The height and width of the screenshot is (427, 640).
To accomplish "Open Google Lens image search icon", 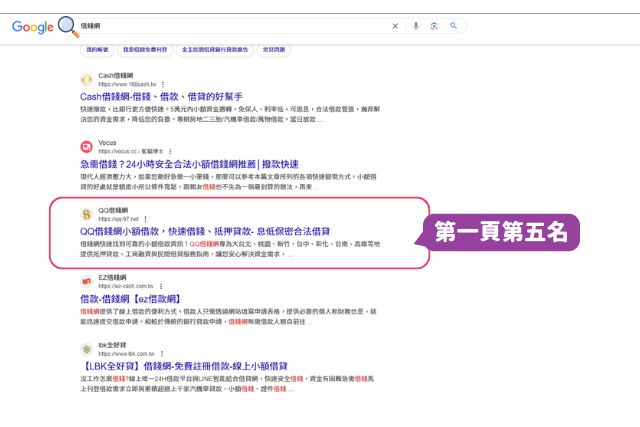I will [434, 26].
